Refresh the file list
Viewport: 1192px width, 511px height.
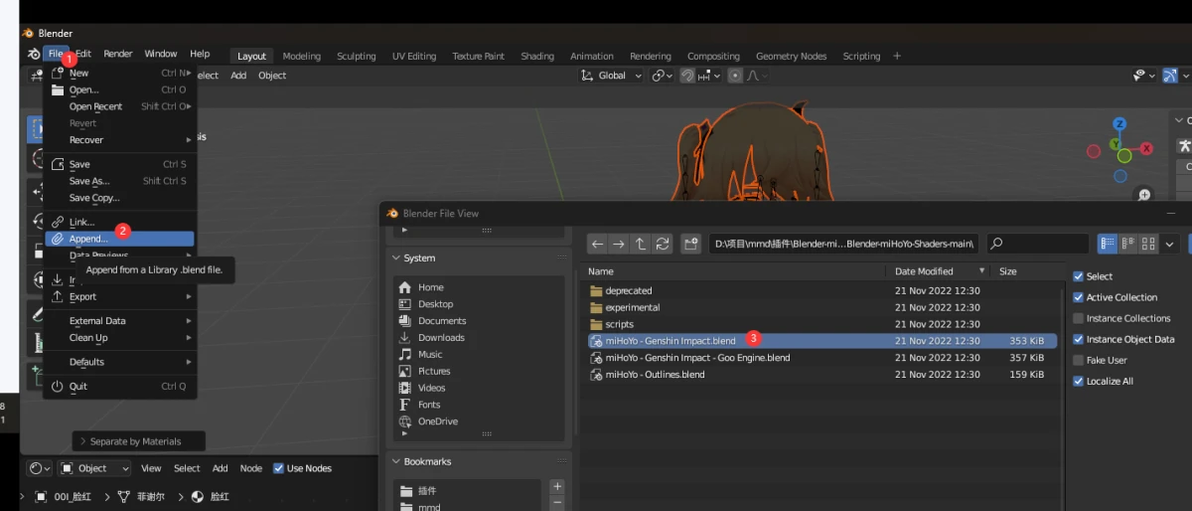point(662,244)
